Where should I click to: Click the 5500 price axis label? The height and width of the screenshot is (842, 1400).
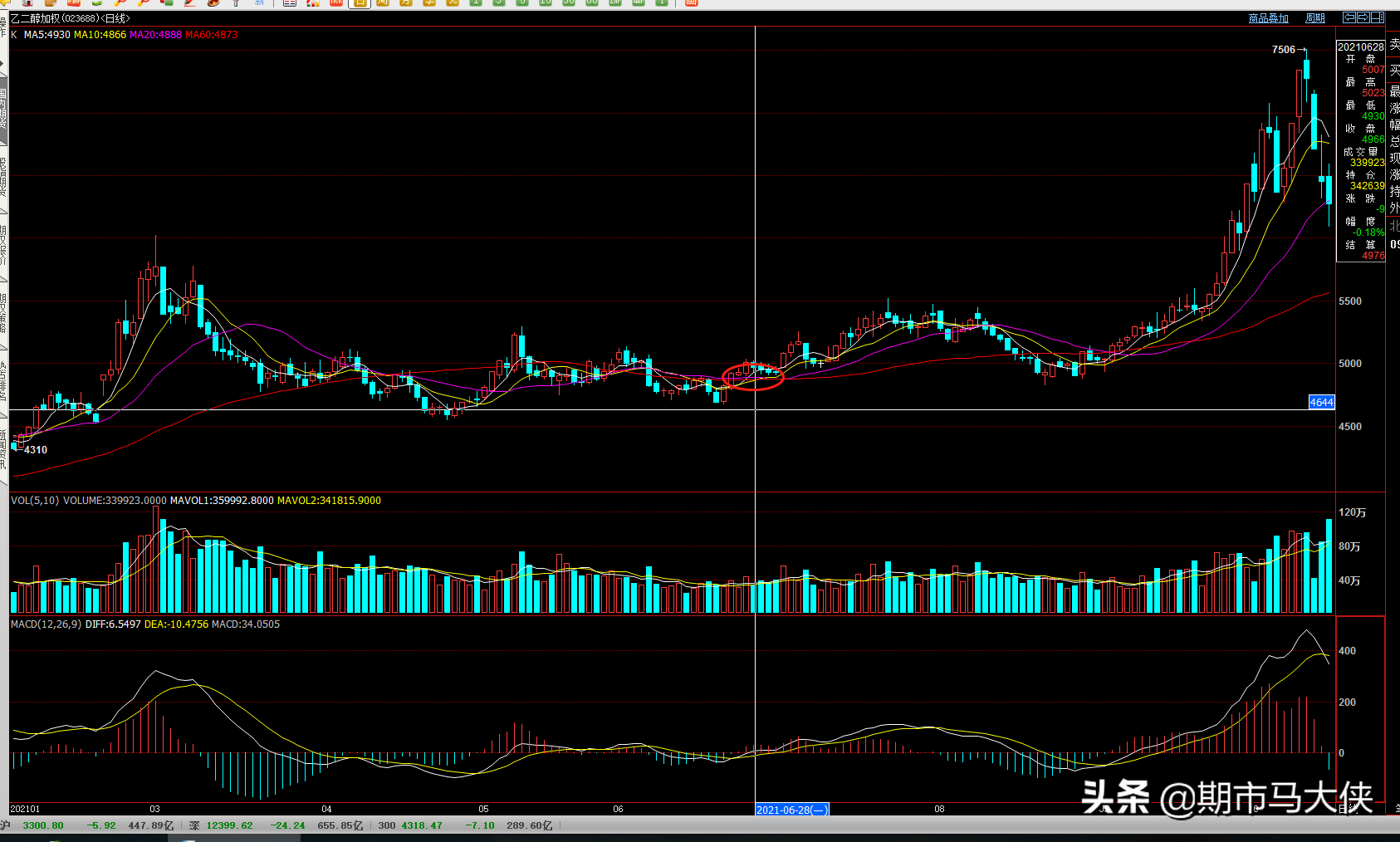point(1350,301)
